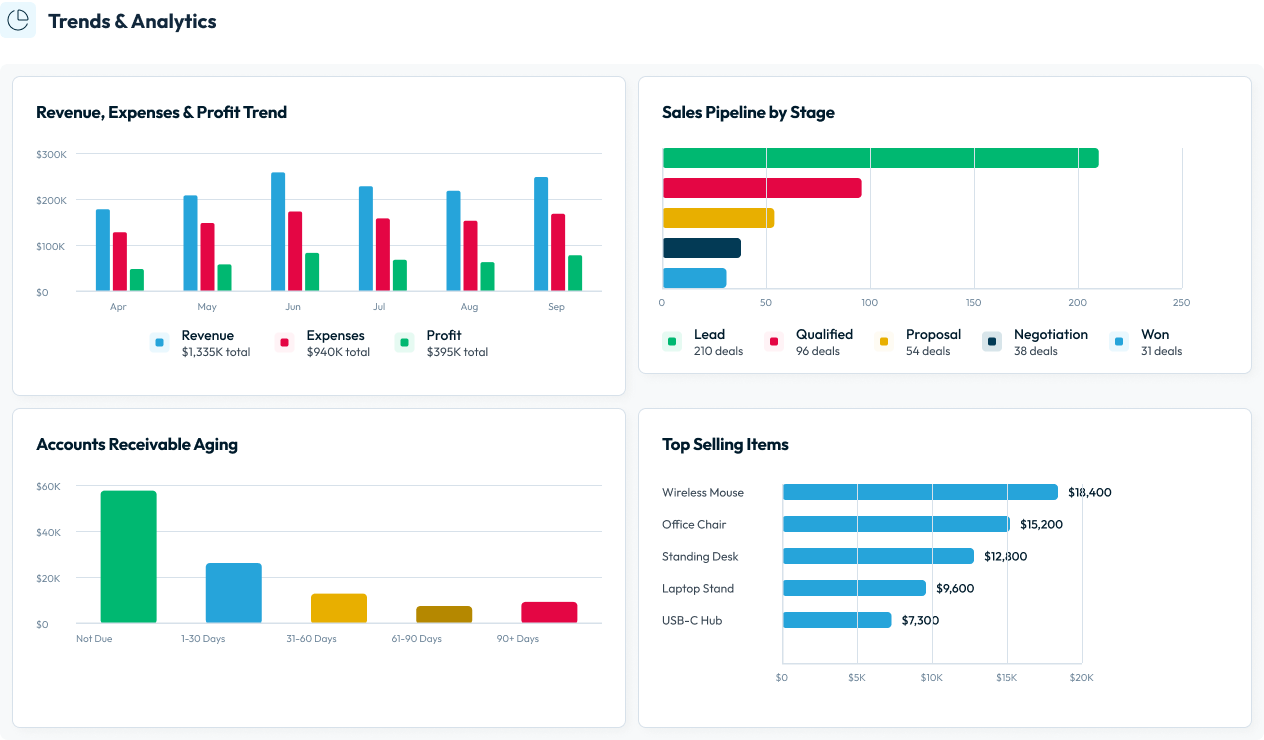Click the red 90+ Days aging bar

coord(549,613)
